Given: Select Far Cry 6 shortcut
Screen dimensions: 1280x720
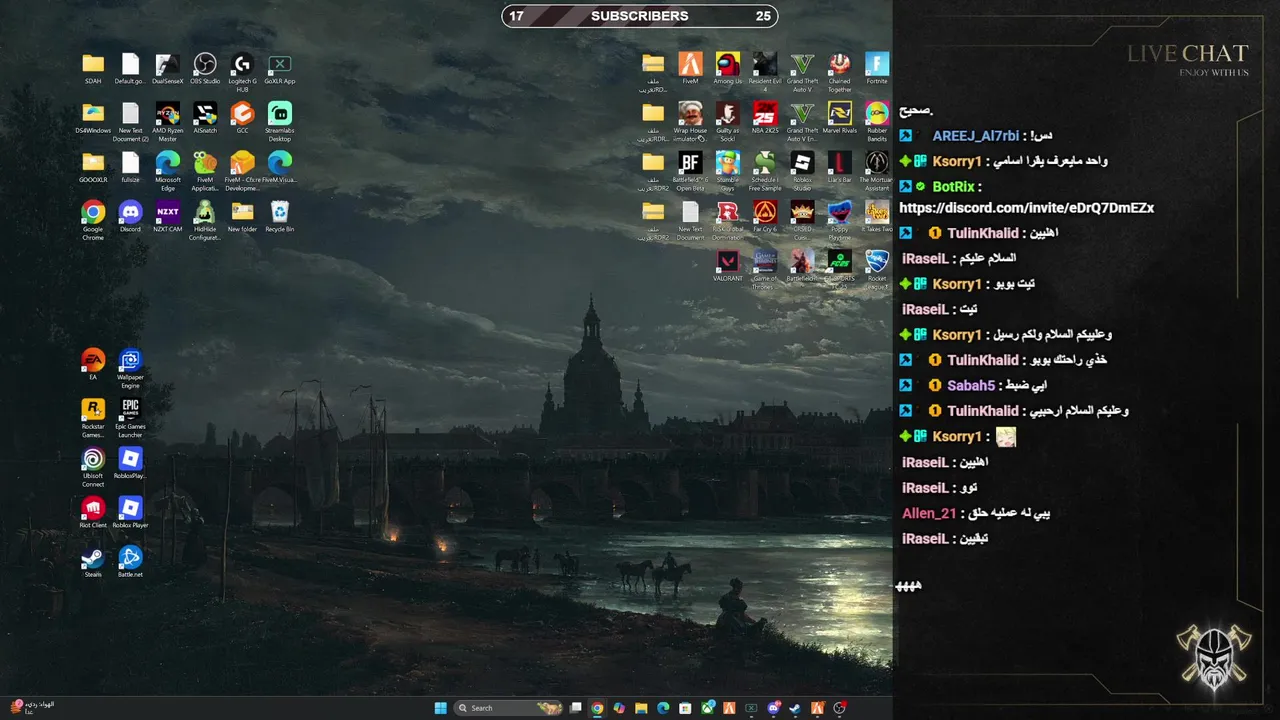Looking at the screenshot, I should pos(765,216).
